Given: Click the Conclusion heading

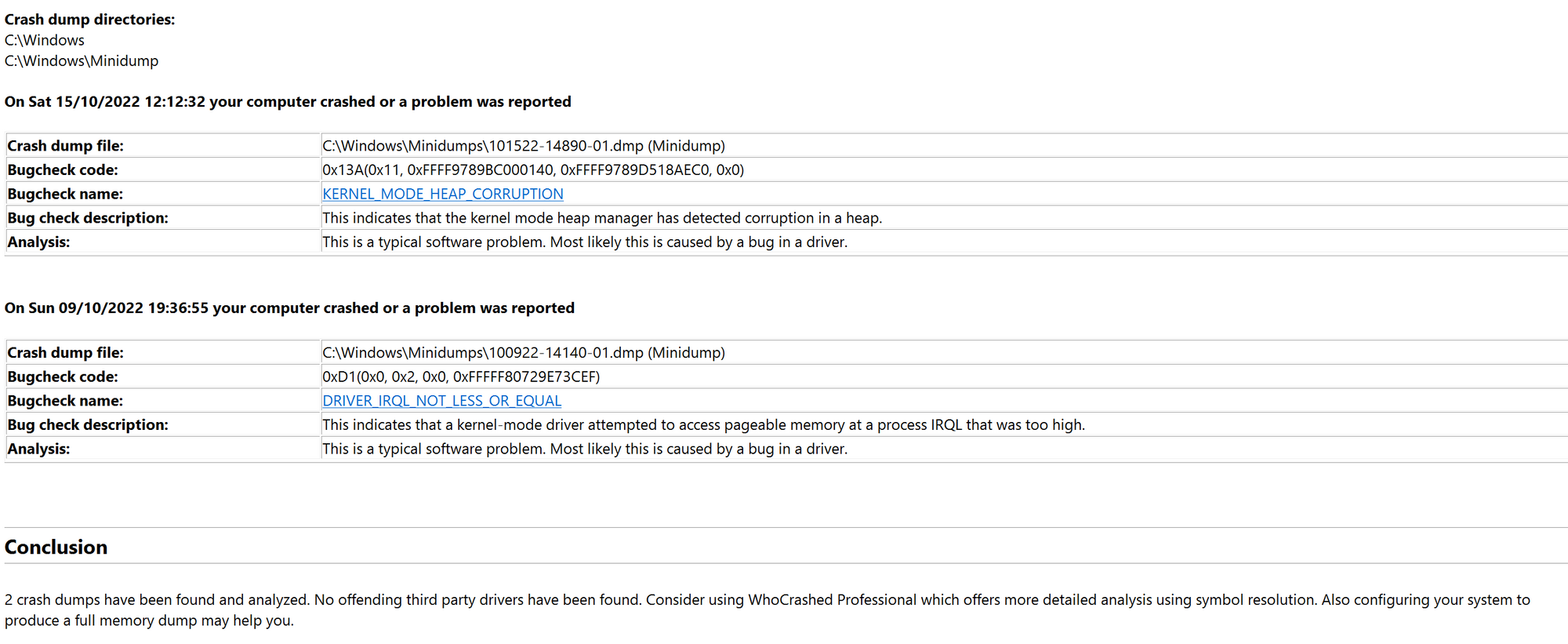Looking at the screenshot, I should 56,547.
